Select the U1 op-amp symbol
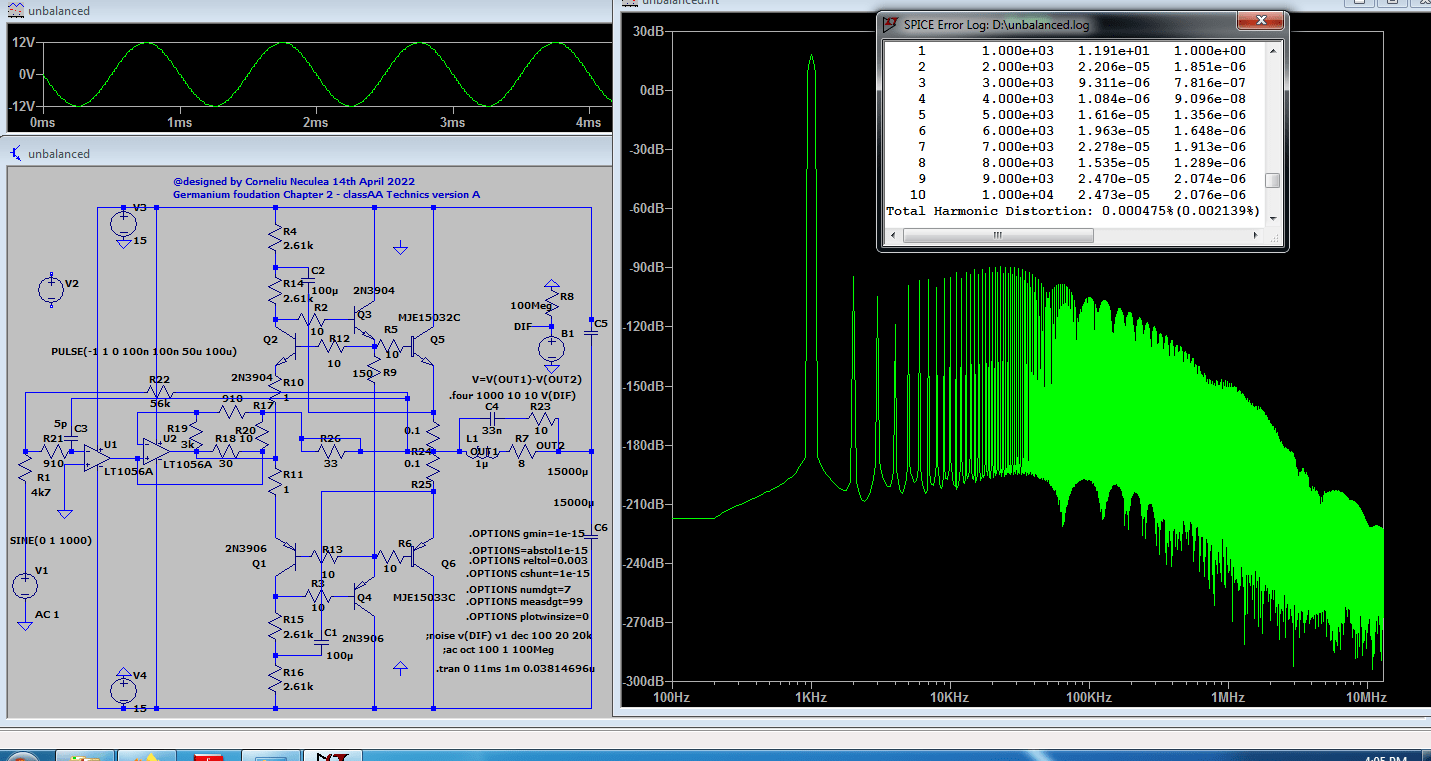 (x=96, y=458)
